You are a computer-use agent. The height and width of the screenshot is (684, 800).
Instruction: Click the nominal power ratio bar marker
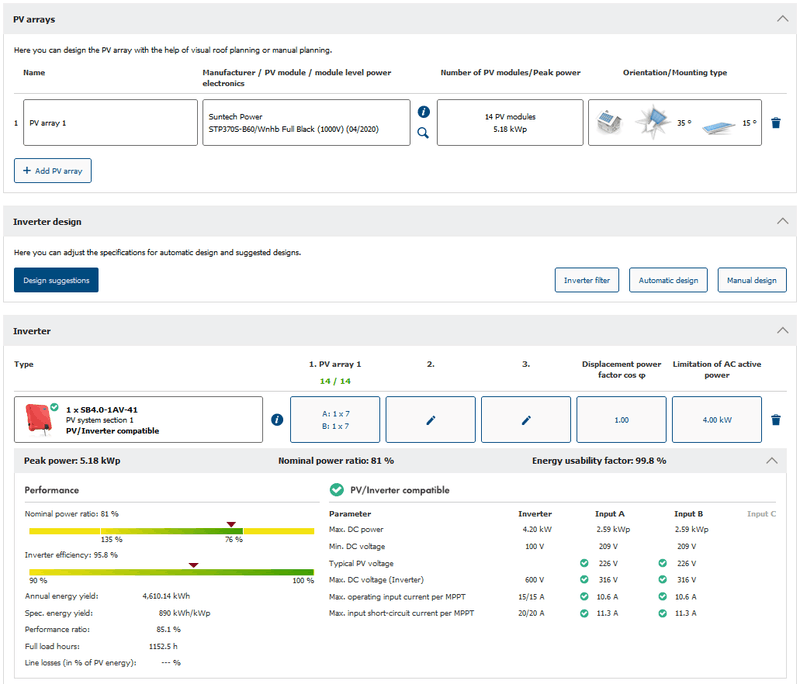pyautogui.click(x=231, y=524)
